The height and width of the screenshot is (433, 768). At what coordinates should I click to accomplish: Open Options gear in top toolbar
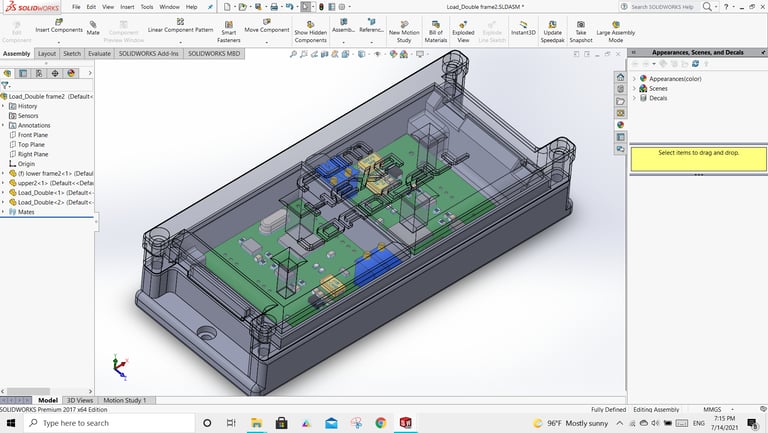click(342, 7)
